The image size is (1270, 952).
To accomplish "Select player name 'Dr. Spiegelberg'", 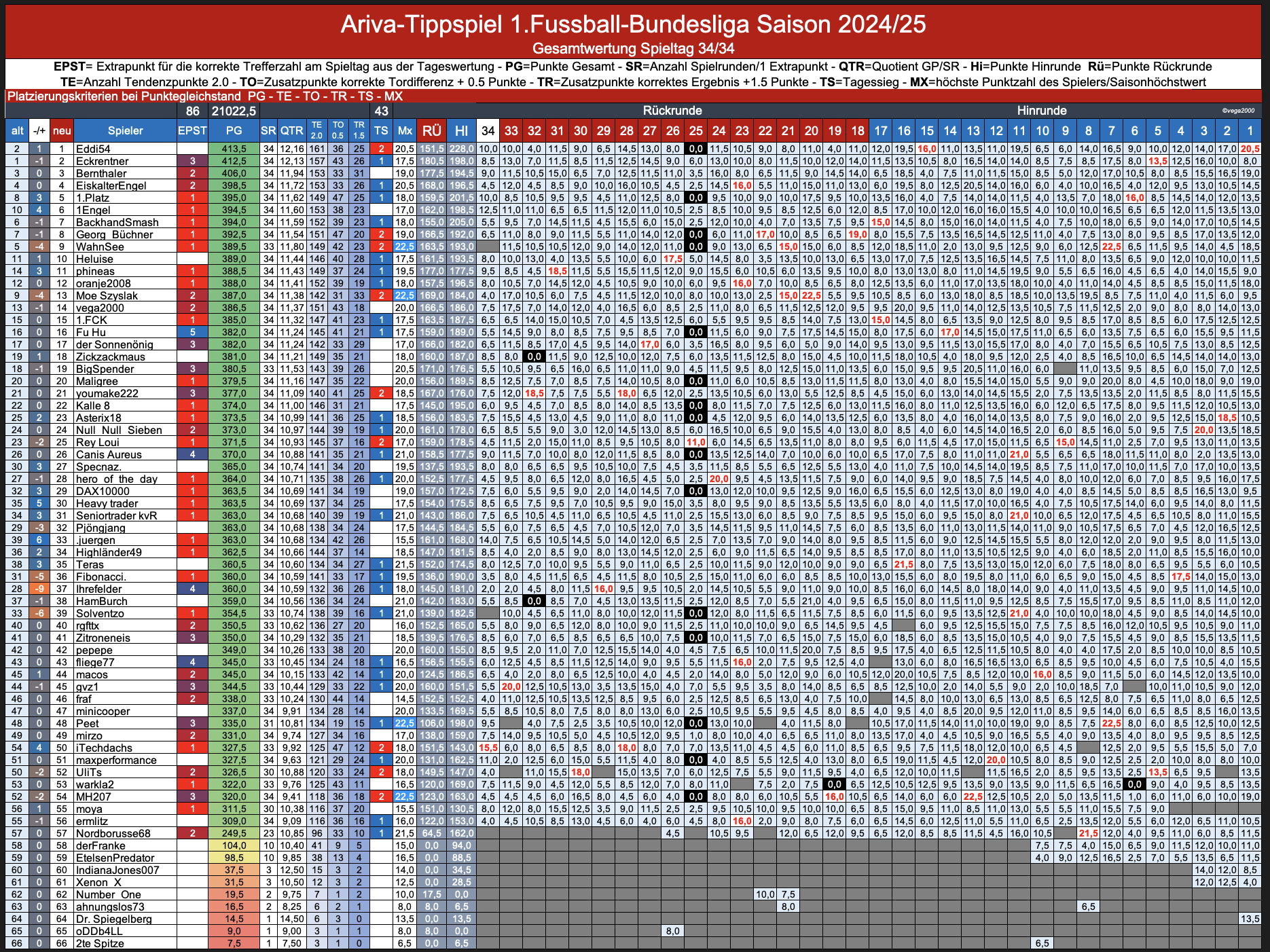I will point(113,919).
